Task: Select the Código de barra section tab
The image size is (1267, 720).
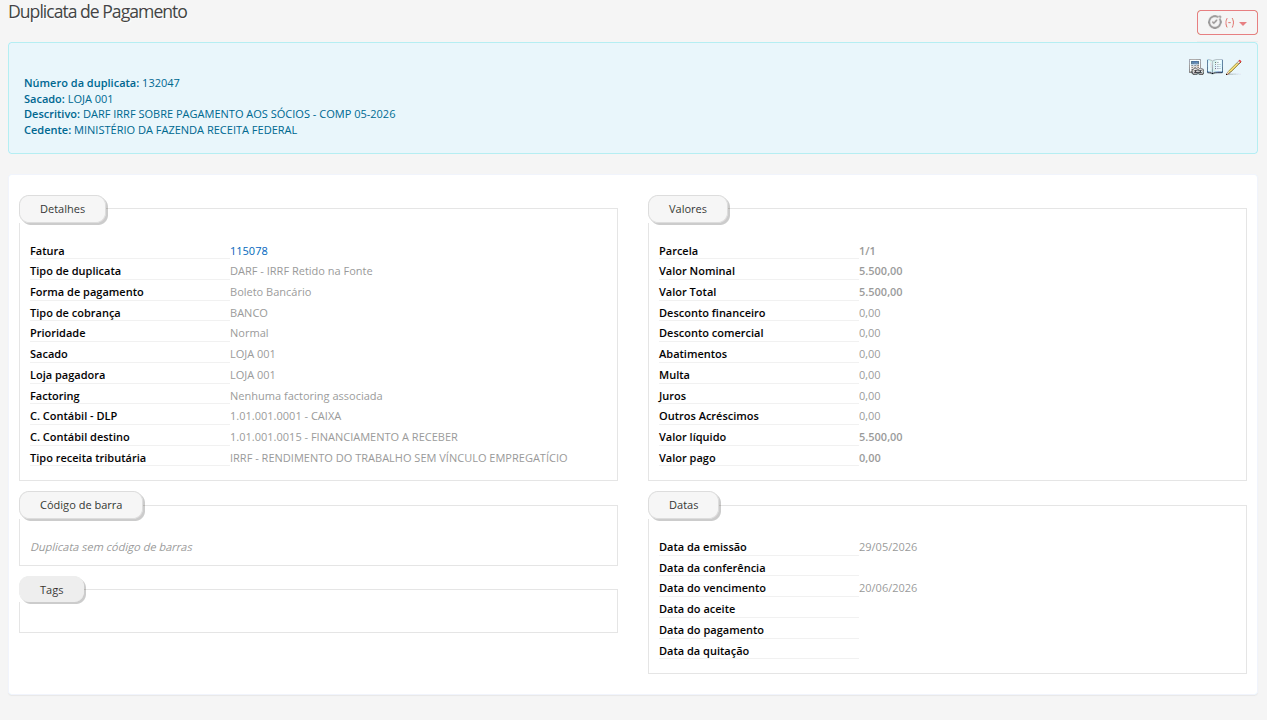Action: point(81,506)
